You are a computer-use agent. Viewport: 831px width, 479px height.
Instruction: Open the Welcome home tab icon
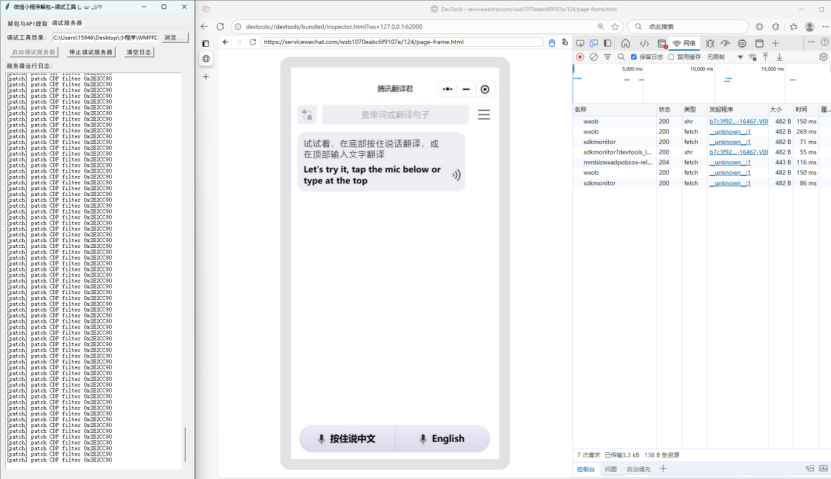click(x=625, y=43)
